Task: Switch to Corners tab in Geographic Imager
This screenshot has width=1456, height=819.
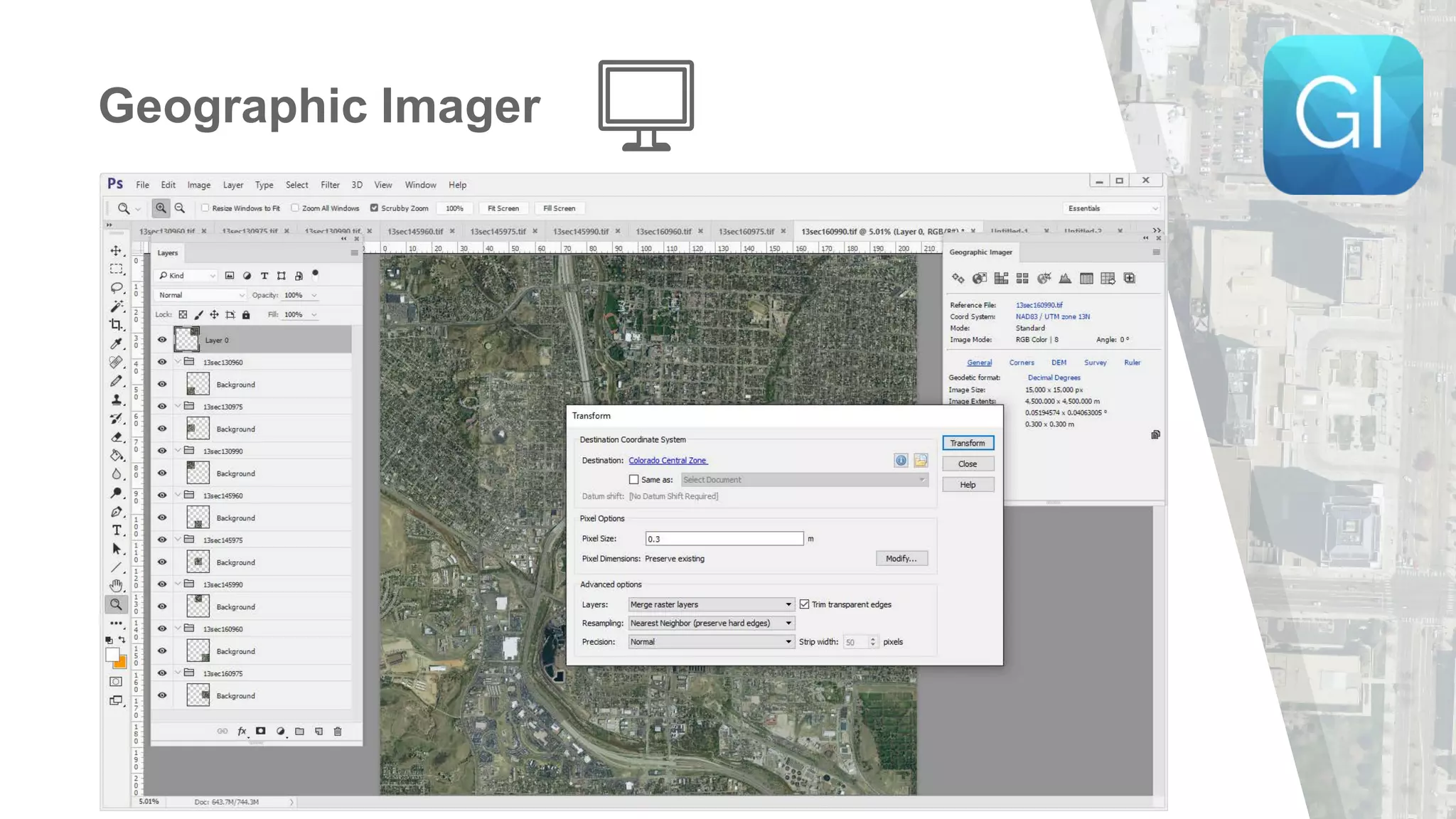Action: 1022,363
